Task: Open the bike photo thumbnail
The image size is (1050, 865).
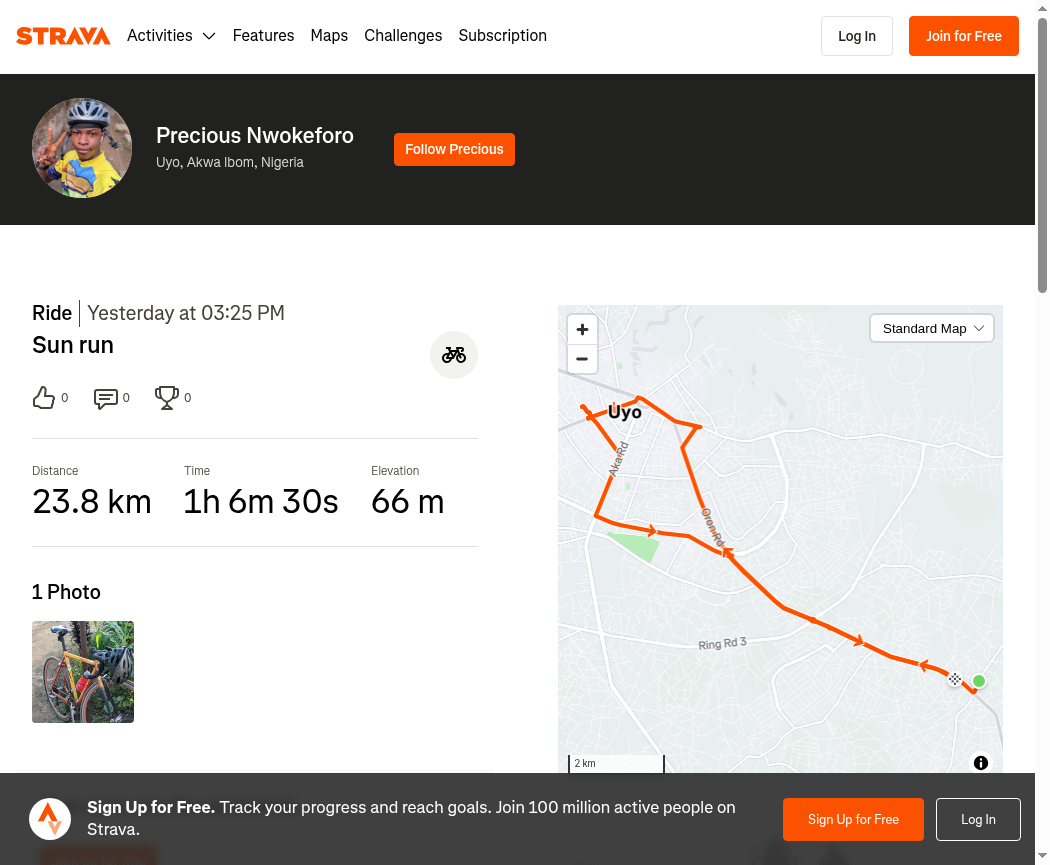Action: (83, 672)
